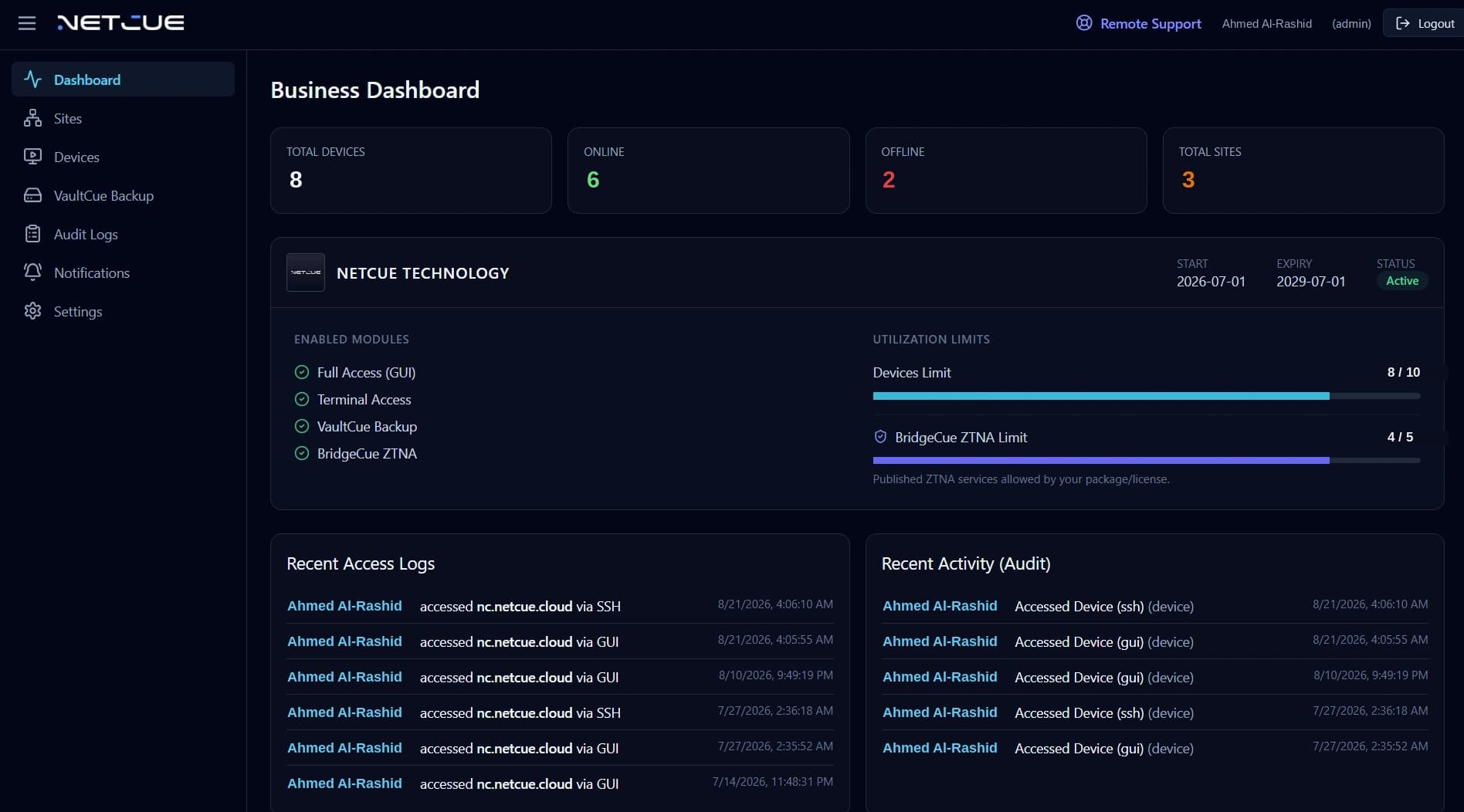Click the 4 / 5 ZTNA limit value
The height and width of the screenshot is (812, 1464).
[1400, 437]
